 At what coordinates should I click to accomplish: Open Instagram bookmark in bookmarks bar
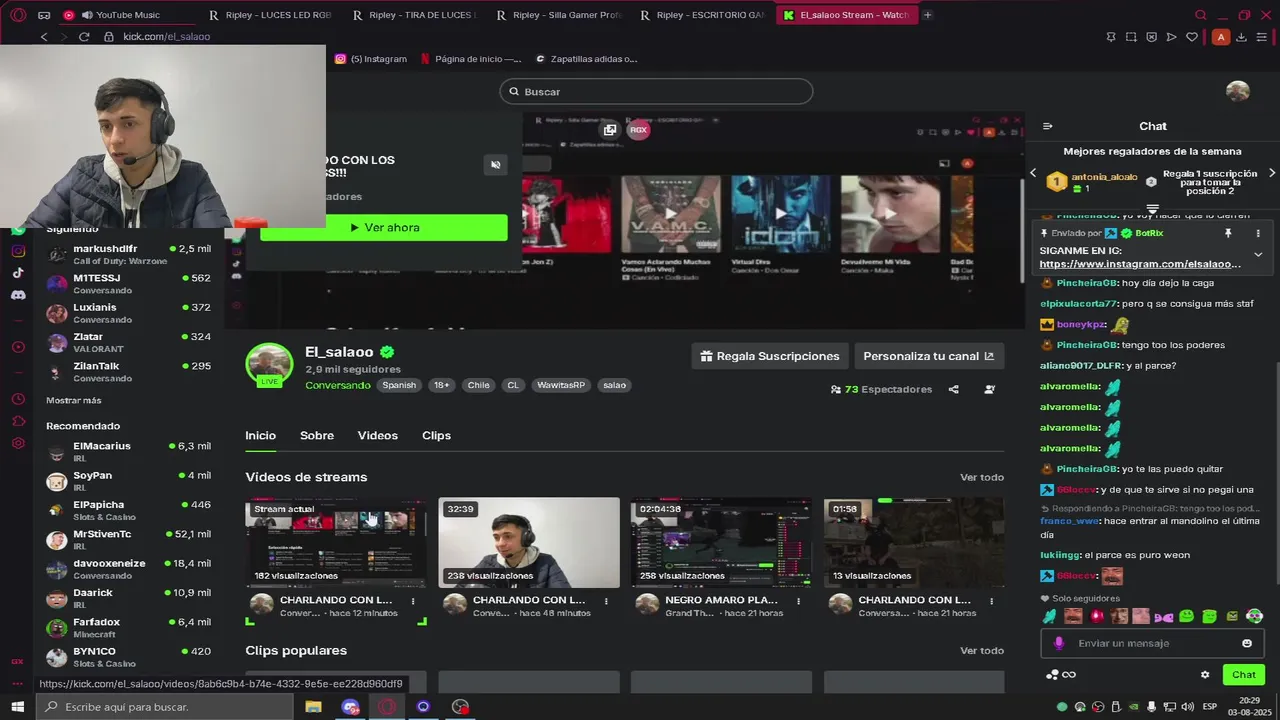[x=371, y=59]
